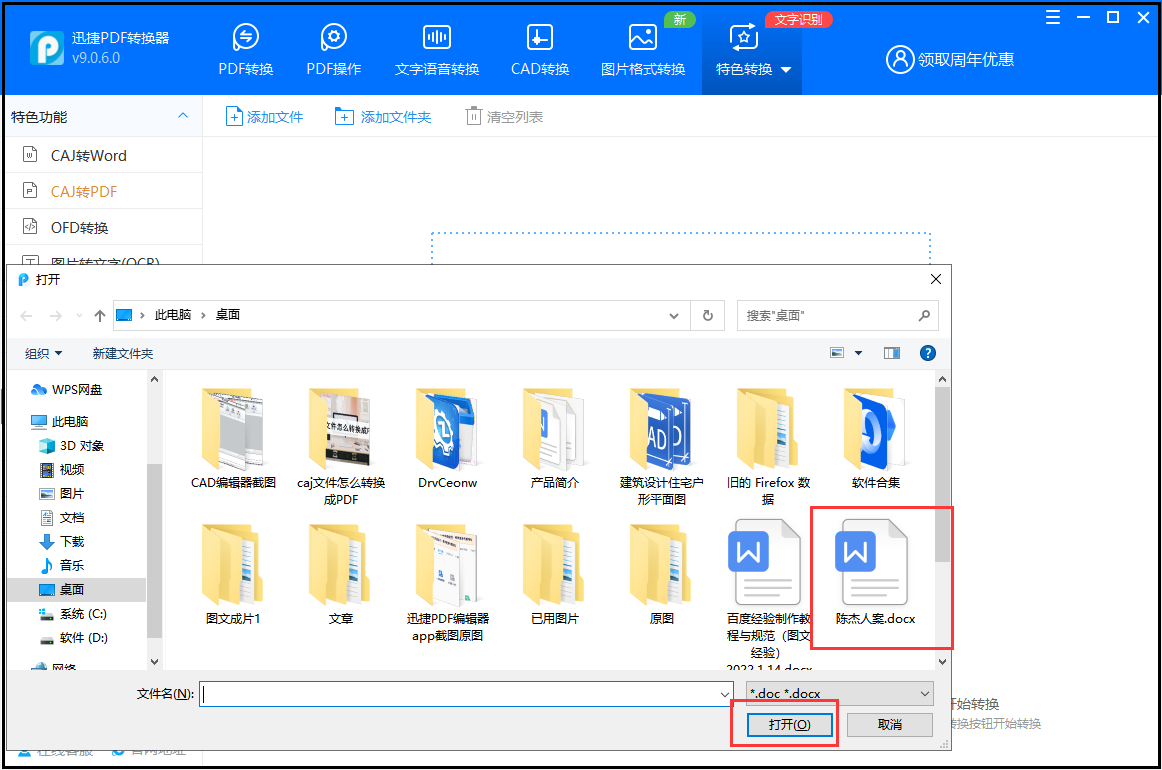Click 此电脑 in address breadcrumb

173,315
